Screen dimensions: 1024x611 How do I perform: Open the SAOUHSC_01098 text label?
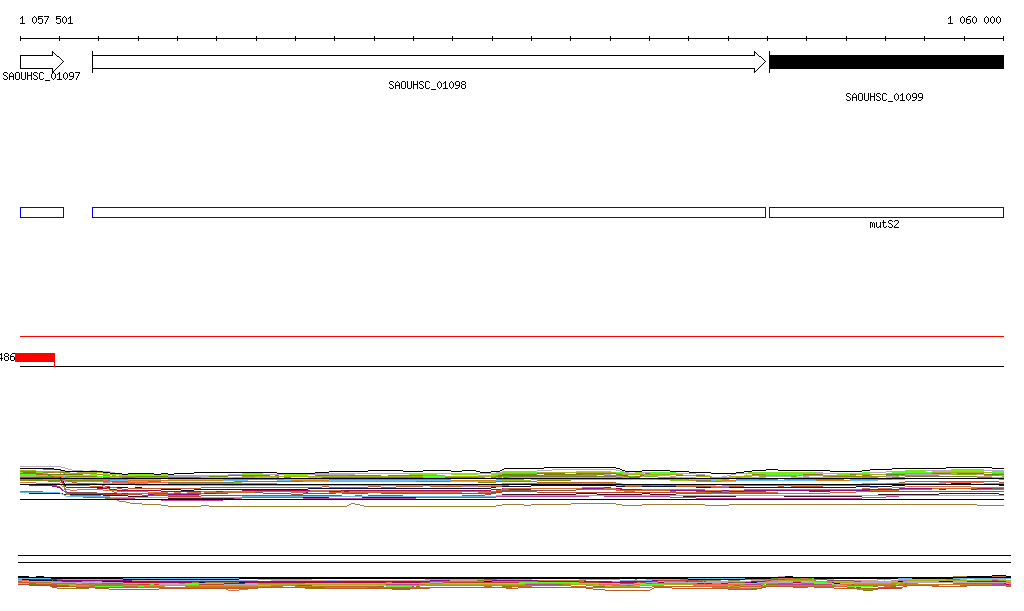[427, 86]
